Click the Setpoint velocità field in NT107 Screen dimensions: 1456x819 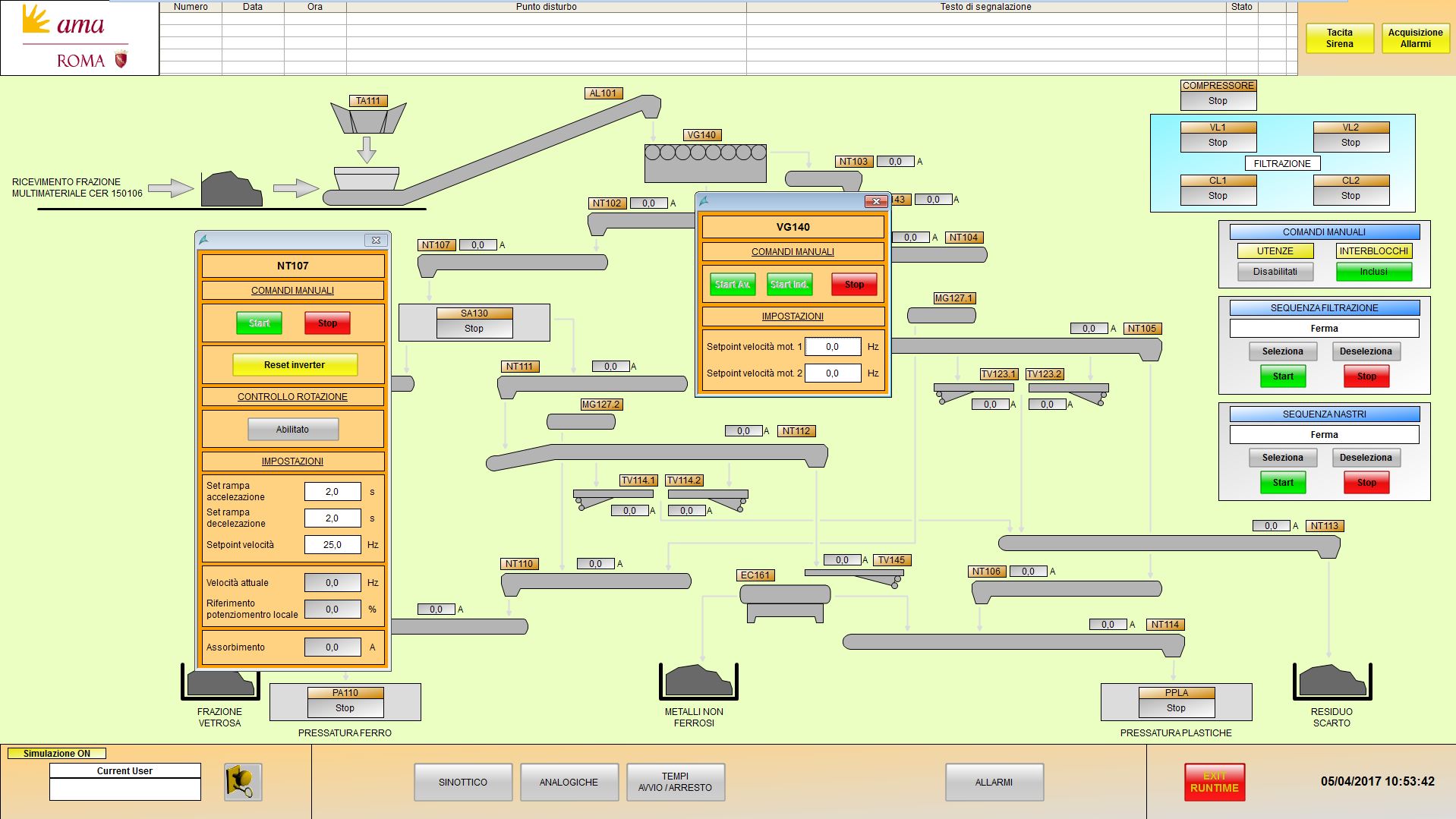pos(332,545)
